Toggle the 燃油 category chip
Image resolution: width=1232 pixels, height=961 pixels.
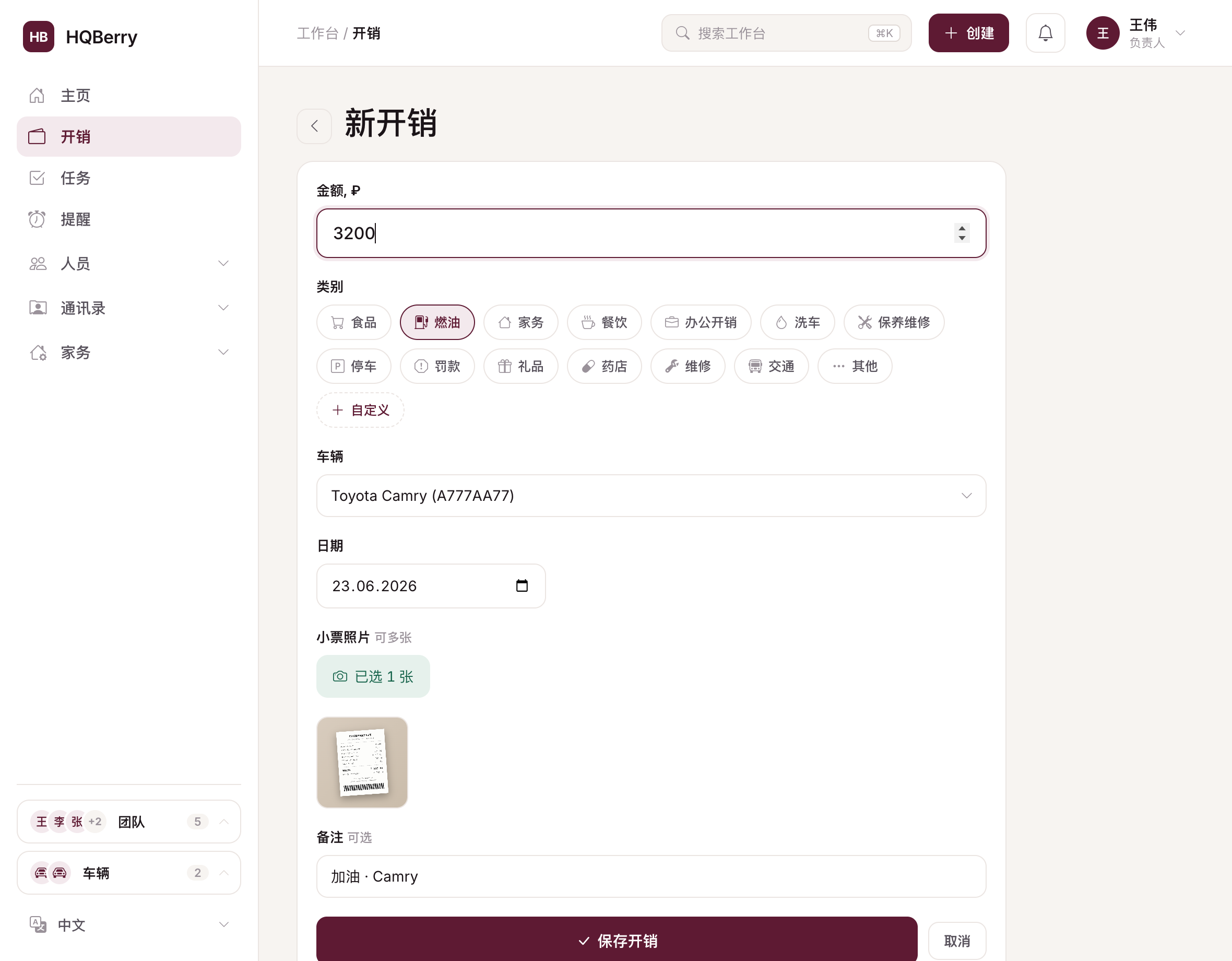pyautogui.click(x=437, y=322)
